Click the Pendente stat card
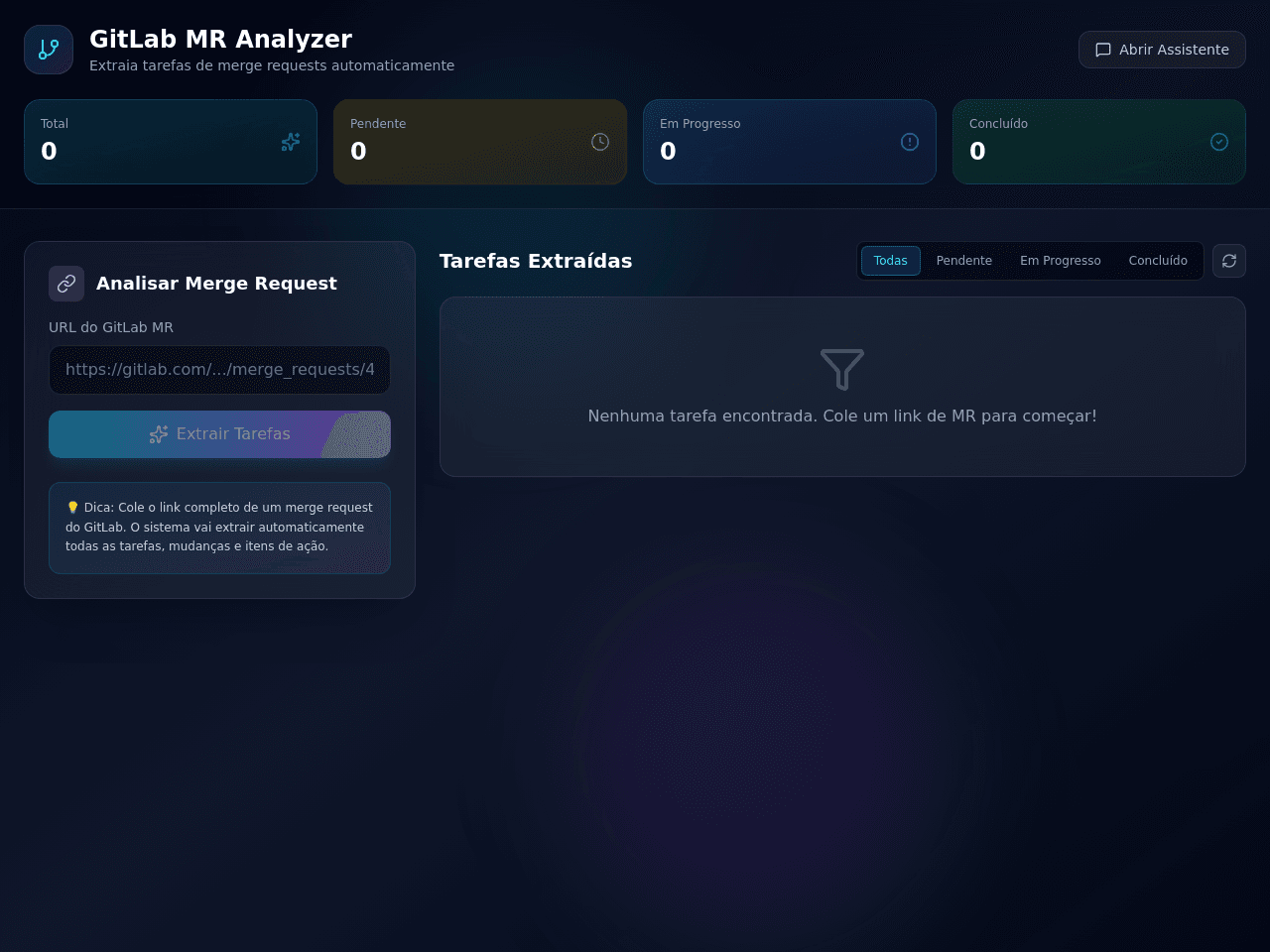 (x=480, y=142)
